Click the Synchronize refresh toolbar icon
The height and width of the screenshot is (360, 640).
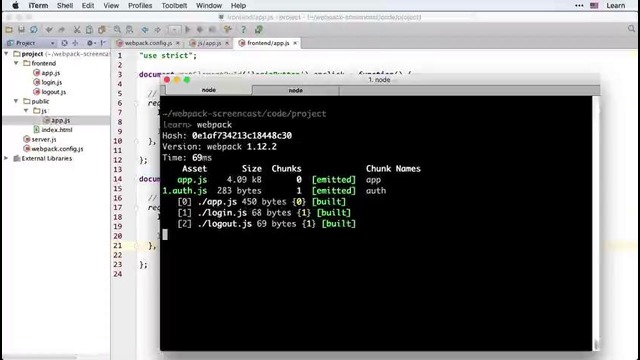[x=33, y=29]
